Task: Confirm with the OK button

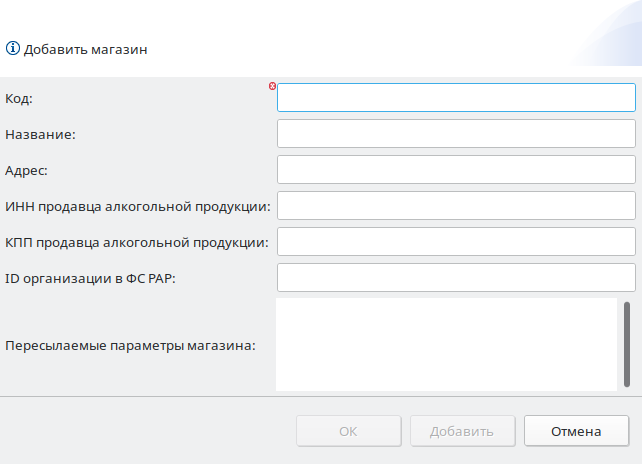Action: pyautogui.click(x=349, y=431)
